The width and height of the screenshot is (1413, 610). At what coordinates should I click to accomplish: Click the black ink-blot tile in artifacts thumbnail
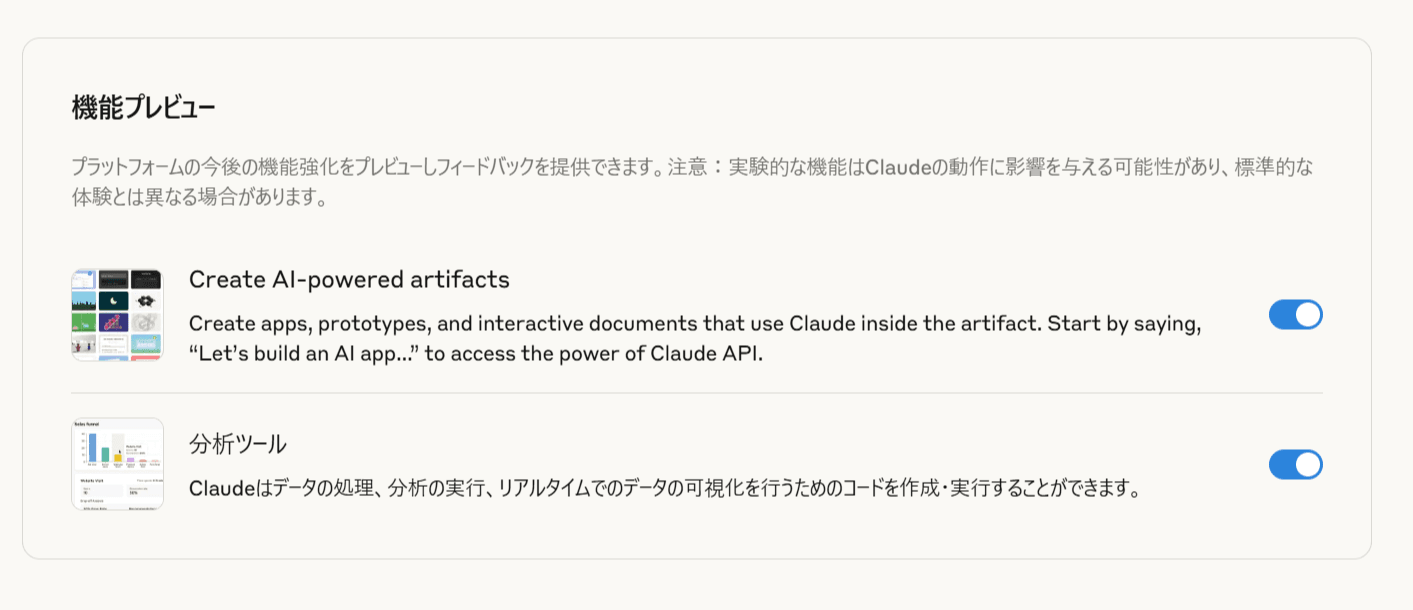point(146,300)
